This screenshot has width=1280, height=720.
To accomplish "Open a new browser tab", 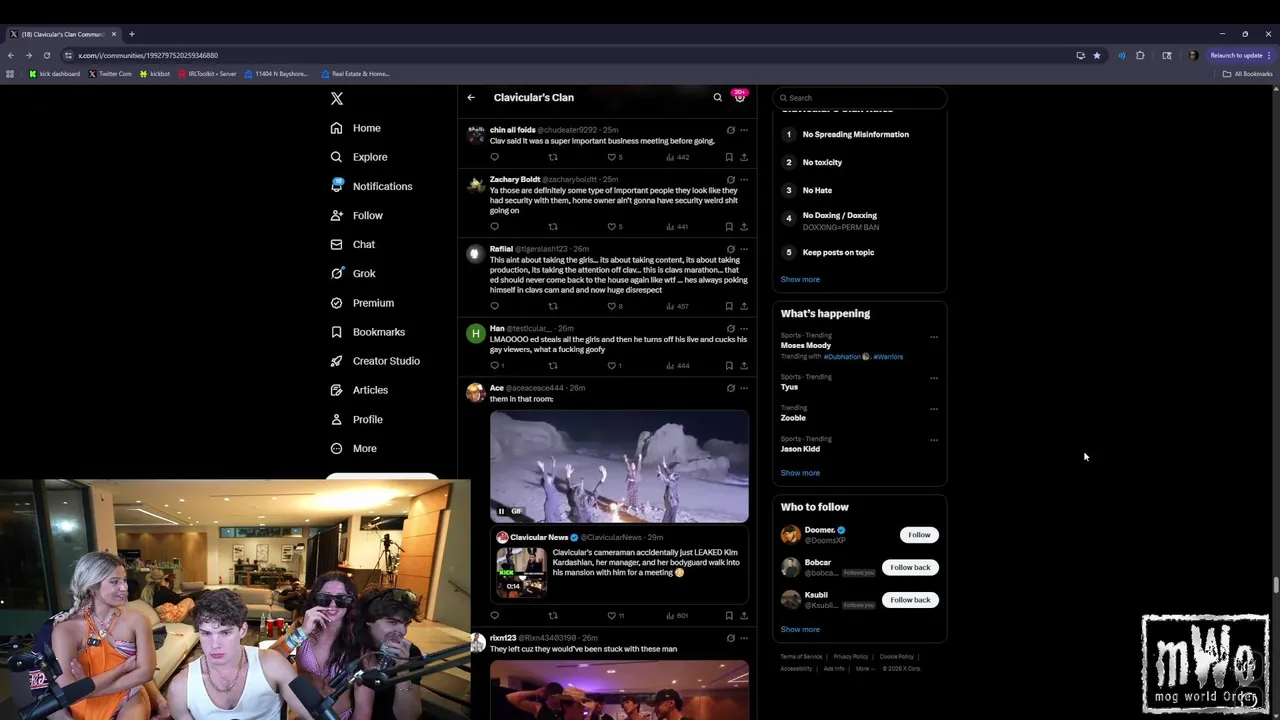I will click(x=131, y=34).
